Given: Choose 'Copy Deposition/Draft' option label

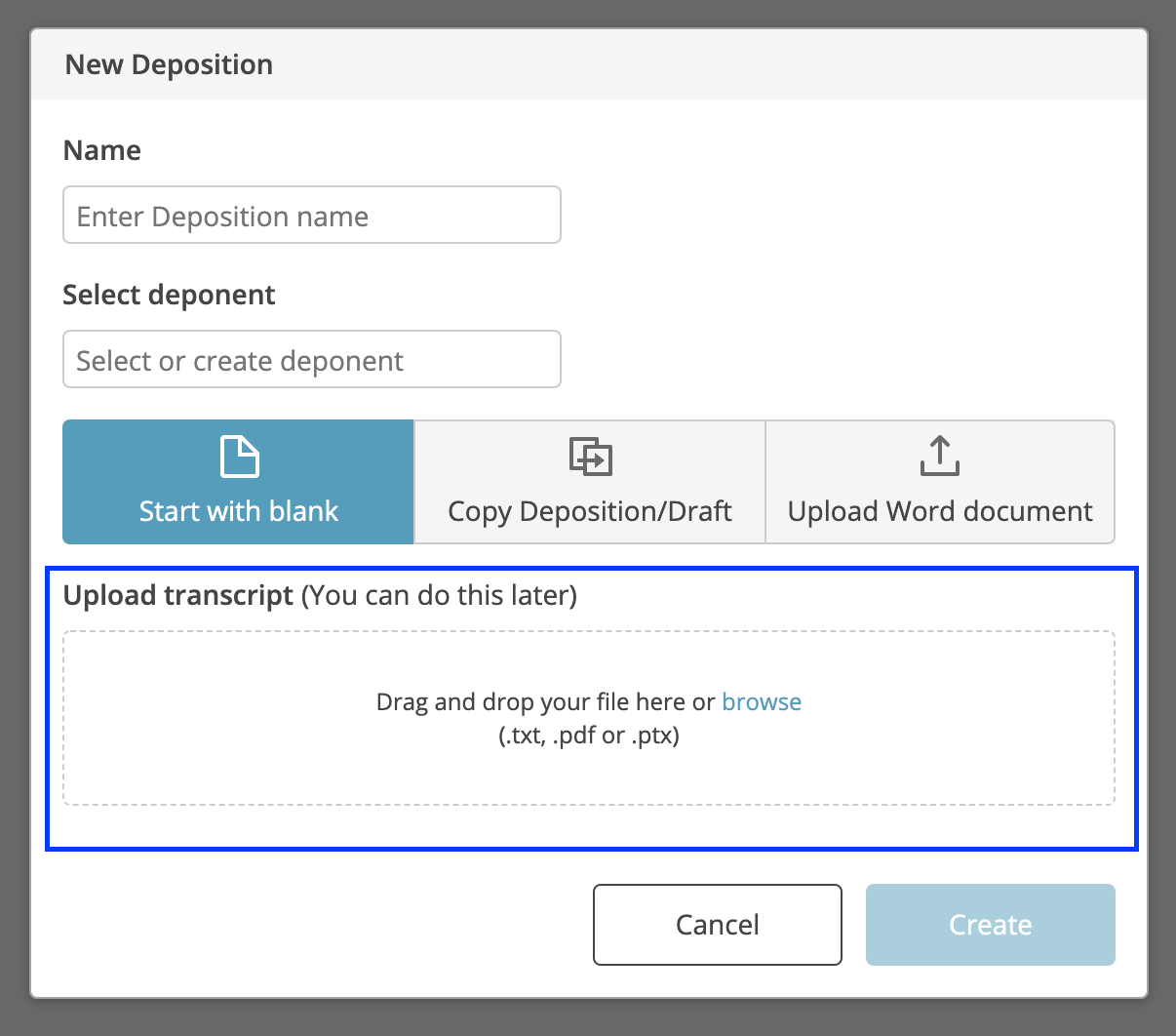Looking at the screenshot, I should click(590, 511).
